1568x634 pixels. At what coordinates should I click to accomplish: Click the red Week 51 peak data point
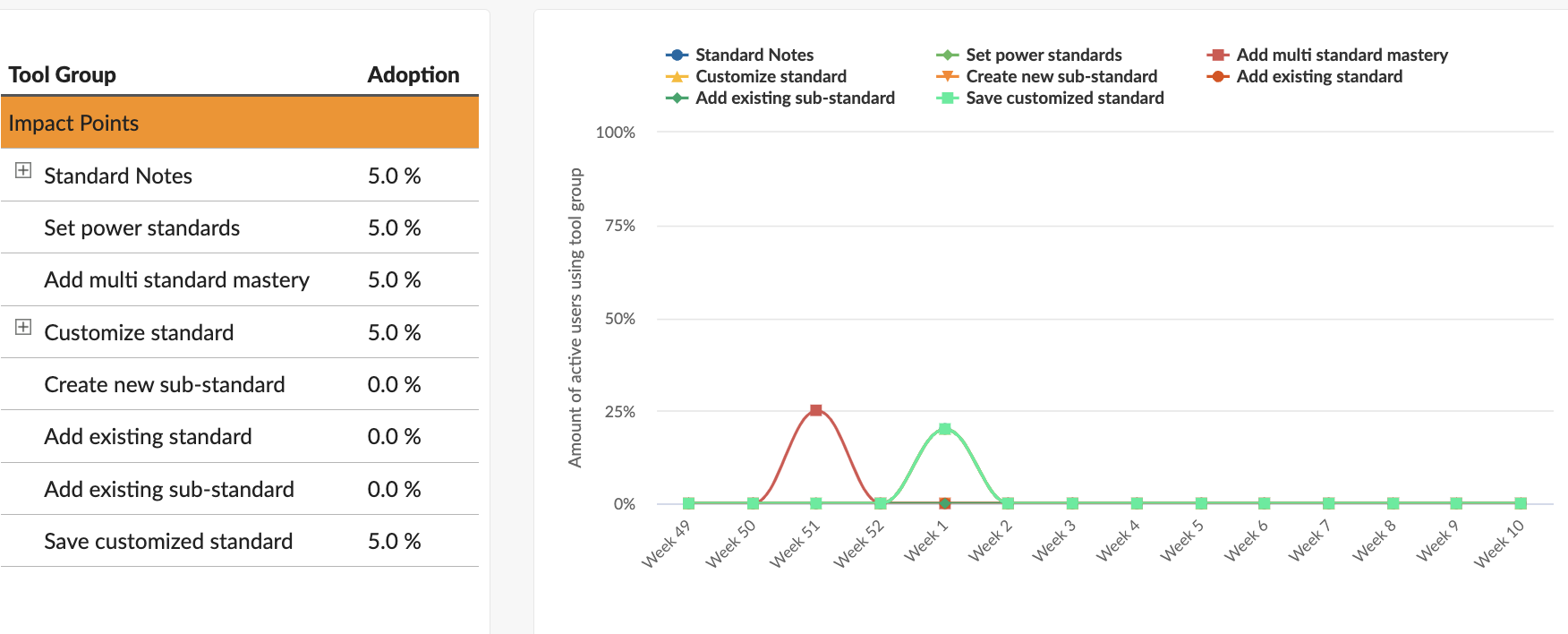815,410
